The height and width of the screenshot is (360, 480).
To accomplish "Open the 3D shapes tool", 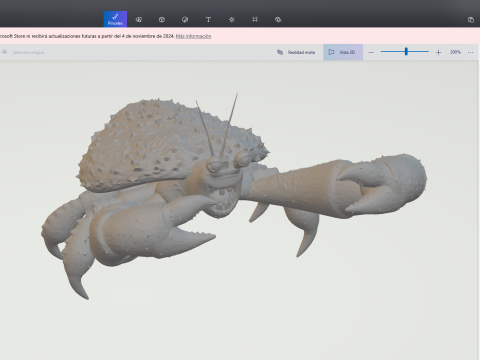I will [x=162, y=20].
